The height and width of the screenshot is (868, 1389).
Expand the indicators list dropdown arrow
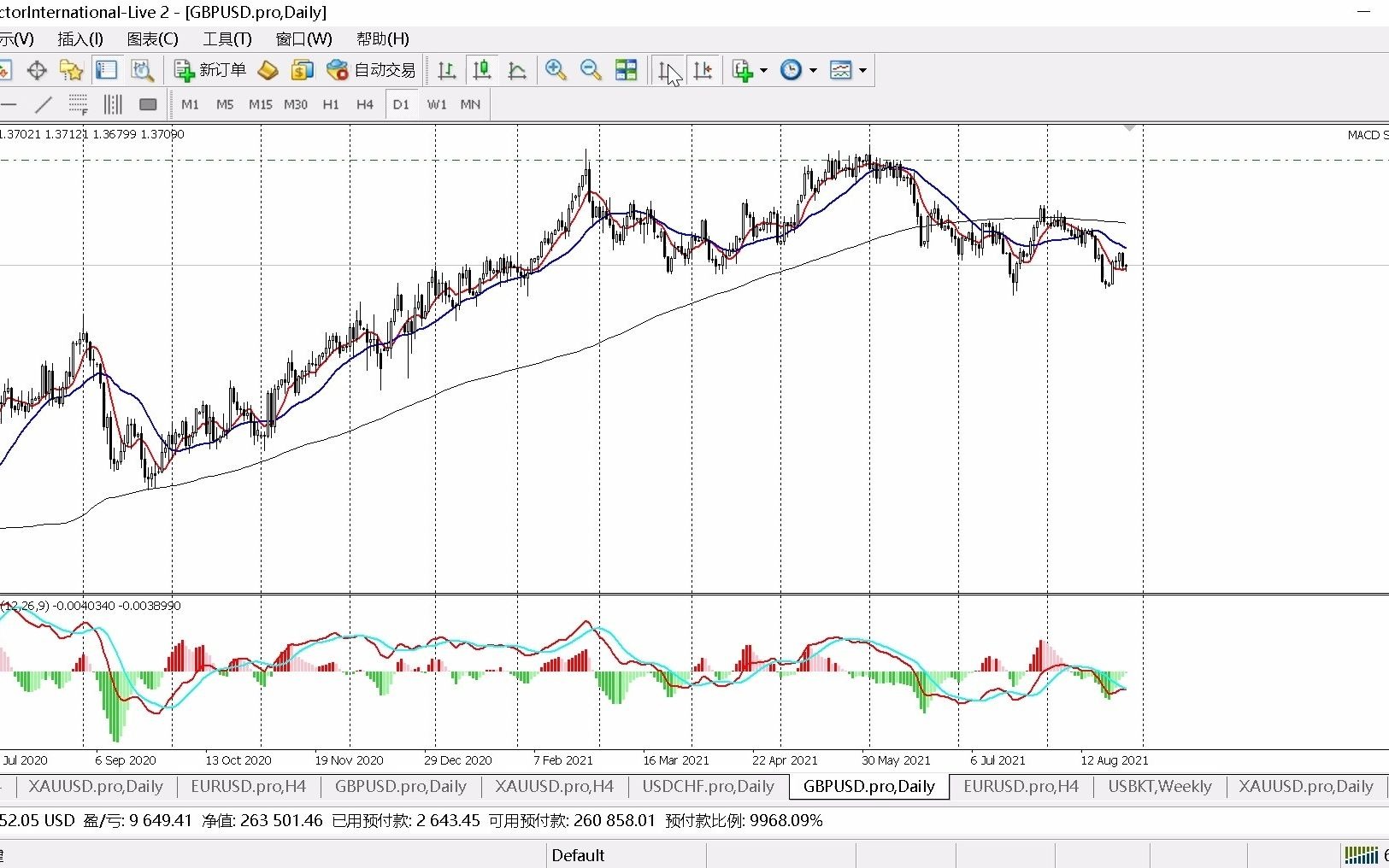pos(763,70)
